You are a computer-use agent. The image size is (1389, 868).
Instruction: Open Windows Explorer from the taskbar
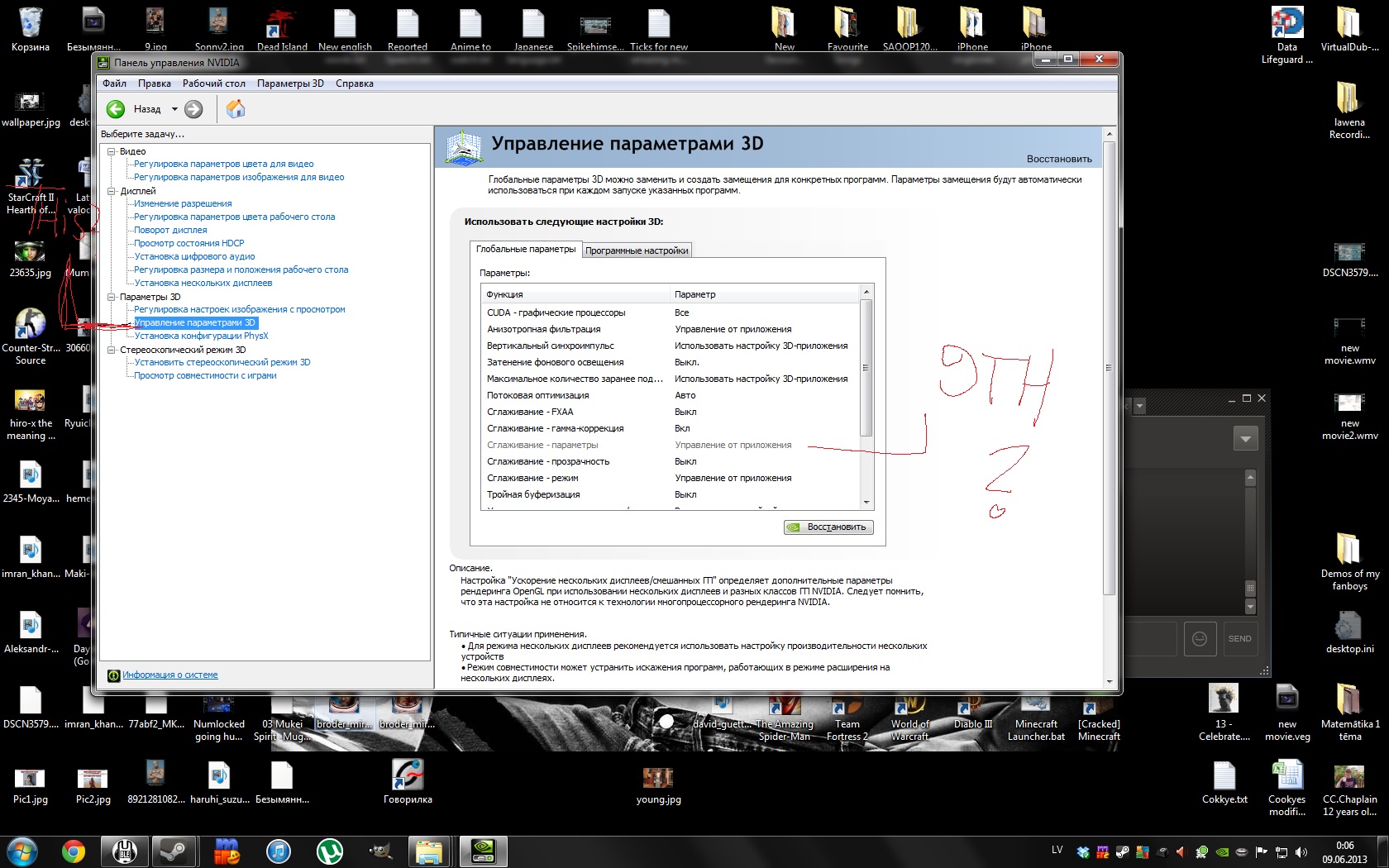click(430, 851)
